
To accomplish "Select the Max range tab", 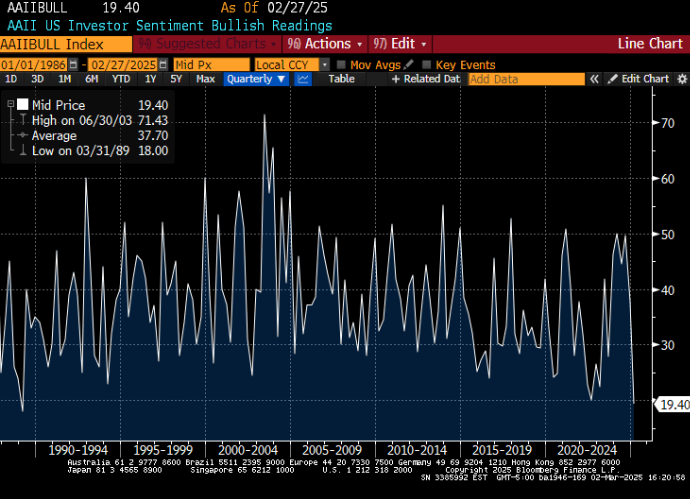I will click(x=206, y=79).
